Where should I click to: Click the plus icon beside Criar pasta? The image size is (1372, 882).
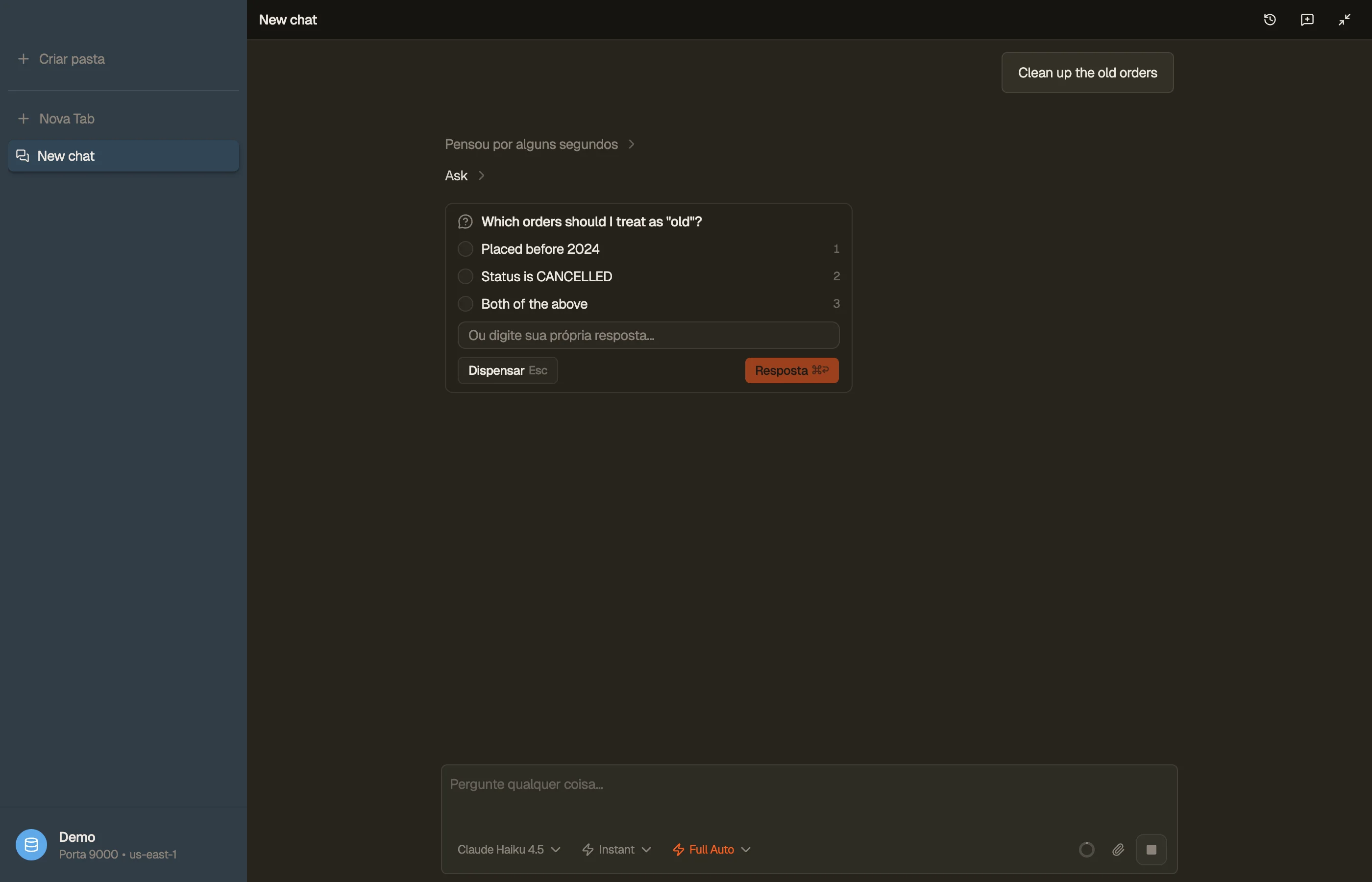24,59
